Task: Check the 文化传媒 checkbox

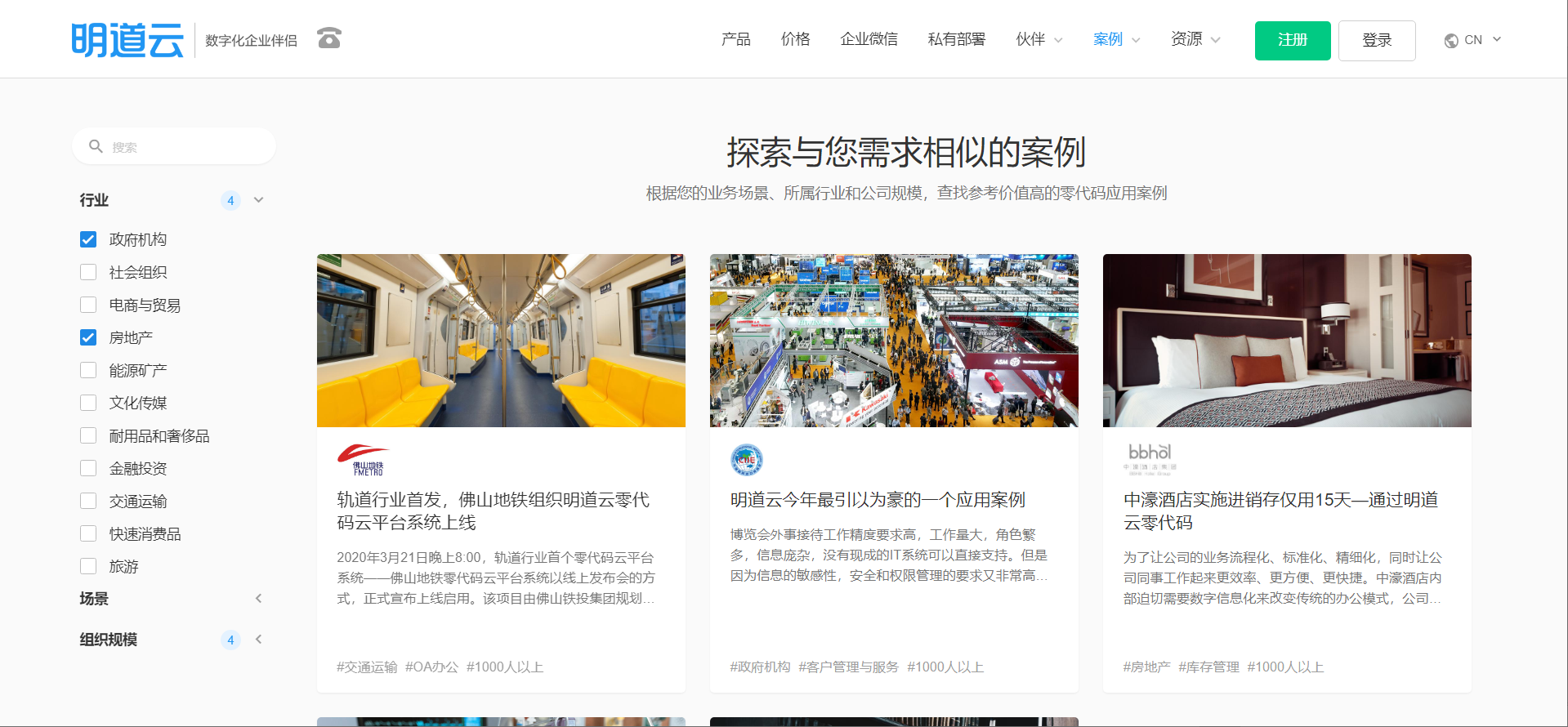Action: click(88, 403)
